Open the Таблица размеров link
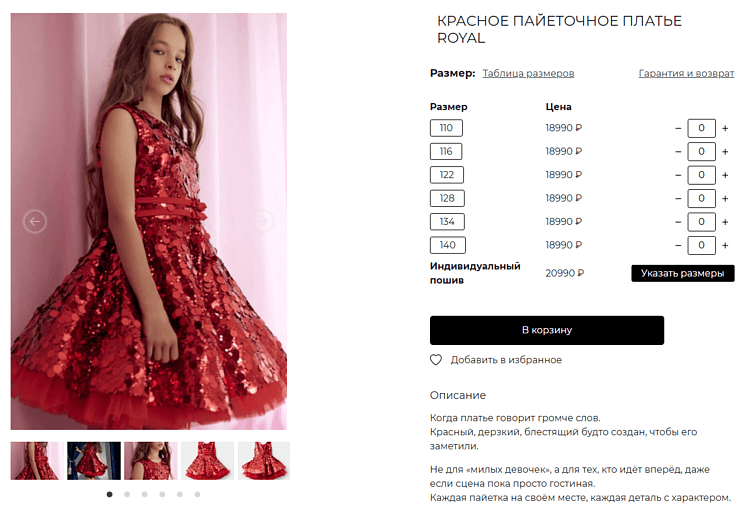The image size is (751, 512). click(x=528, y=73)
